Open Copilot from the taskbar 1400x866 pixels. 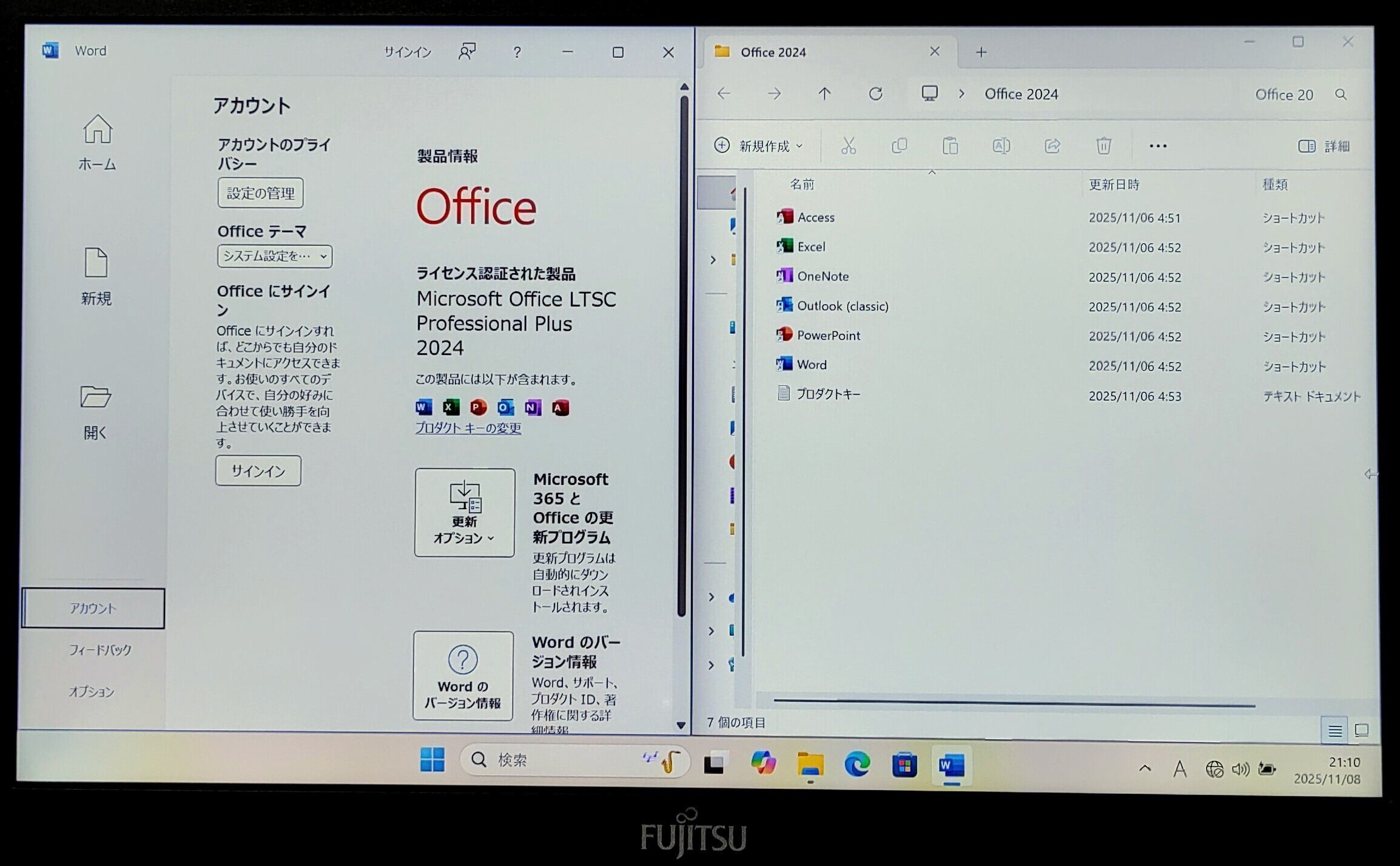click(763, 763)
